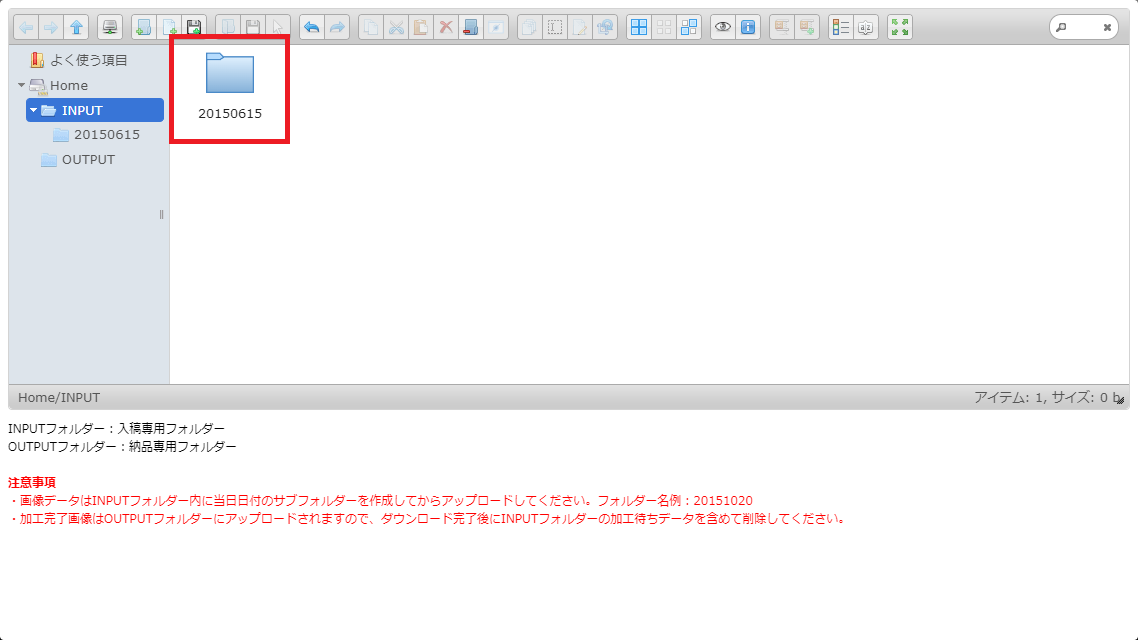Collapse the INPUT folder tree arrow

click(33, 110)
